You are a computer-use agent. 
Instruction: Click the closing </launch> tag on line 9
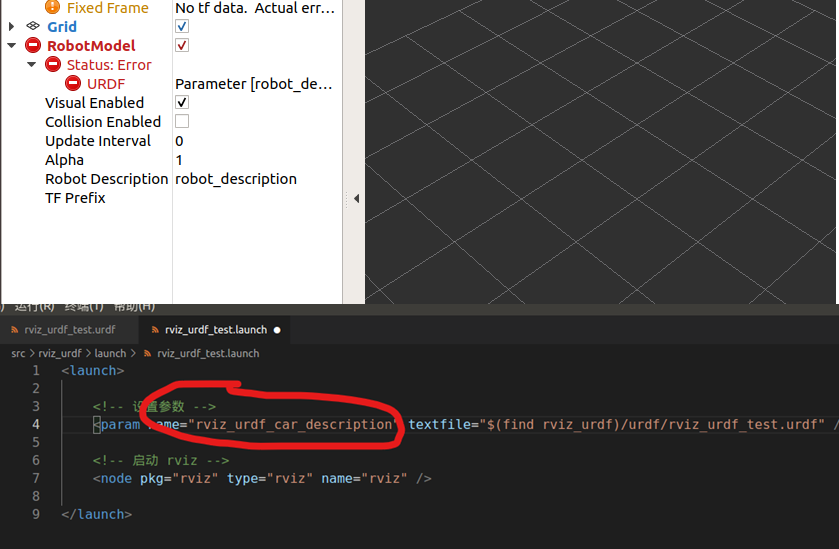[96, 514]
